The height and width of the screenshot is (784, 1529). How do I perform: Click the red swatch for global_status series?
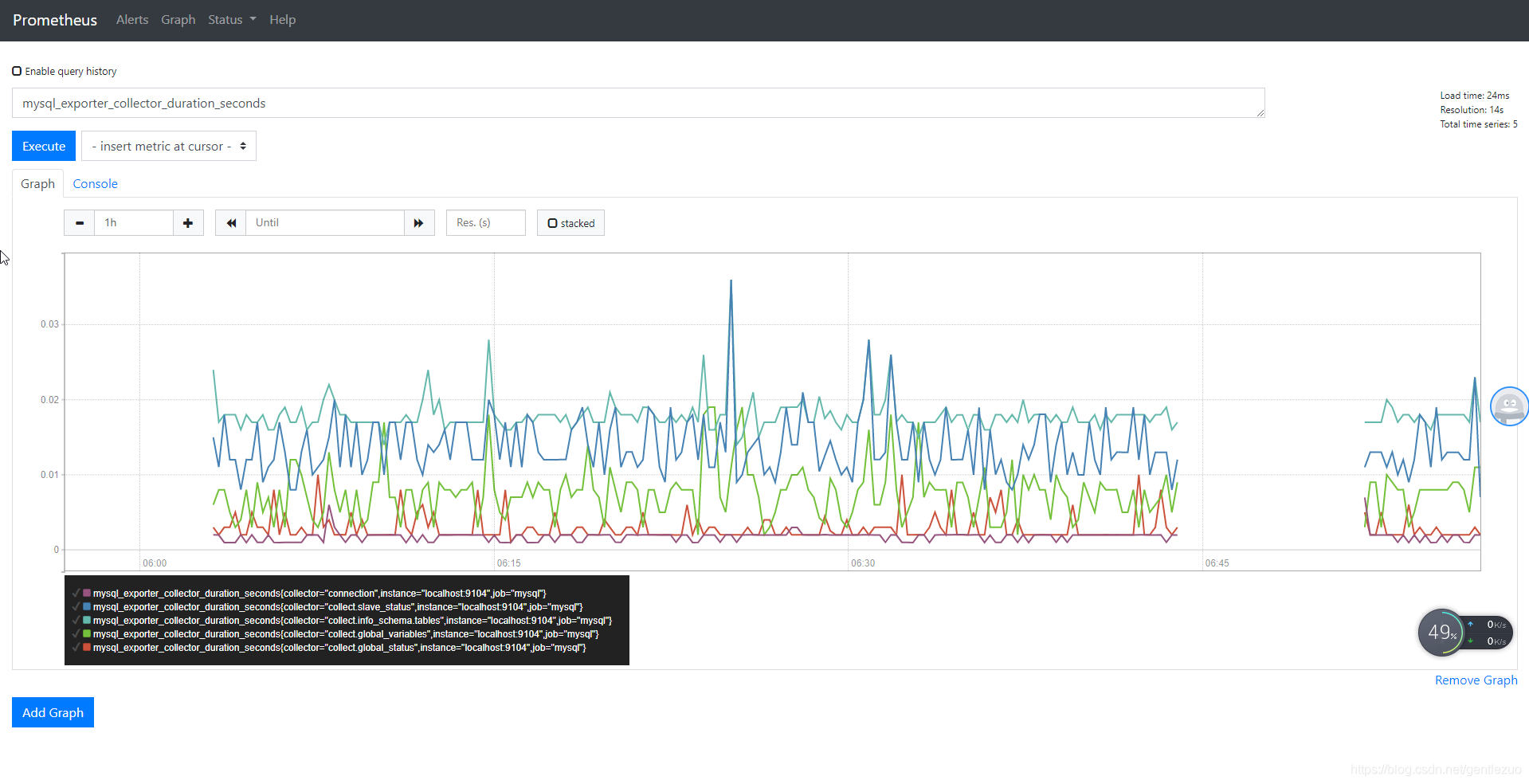coord(87,647)
